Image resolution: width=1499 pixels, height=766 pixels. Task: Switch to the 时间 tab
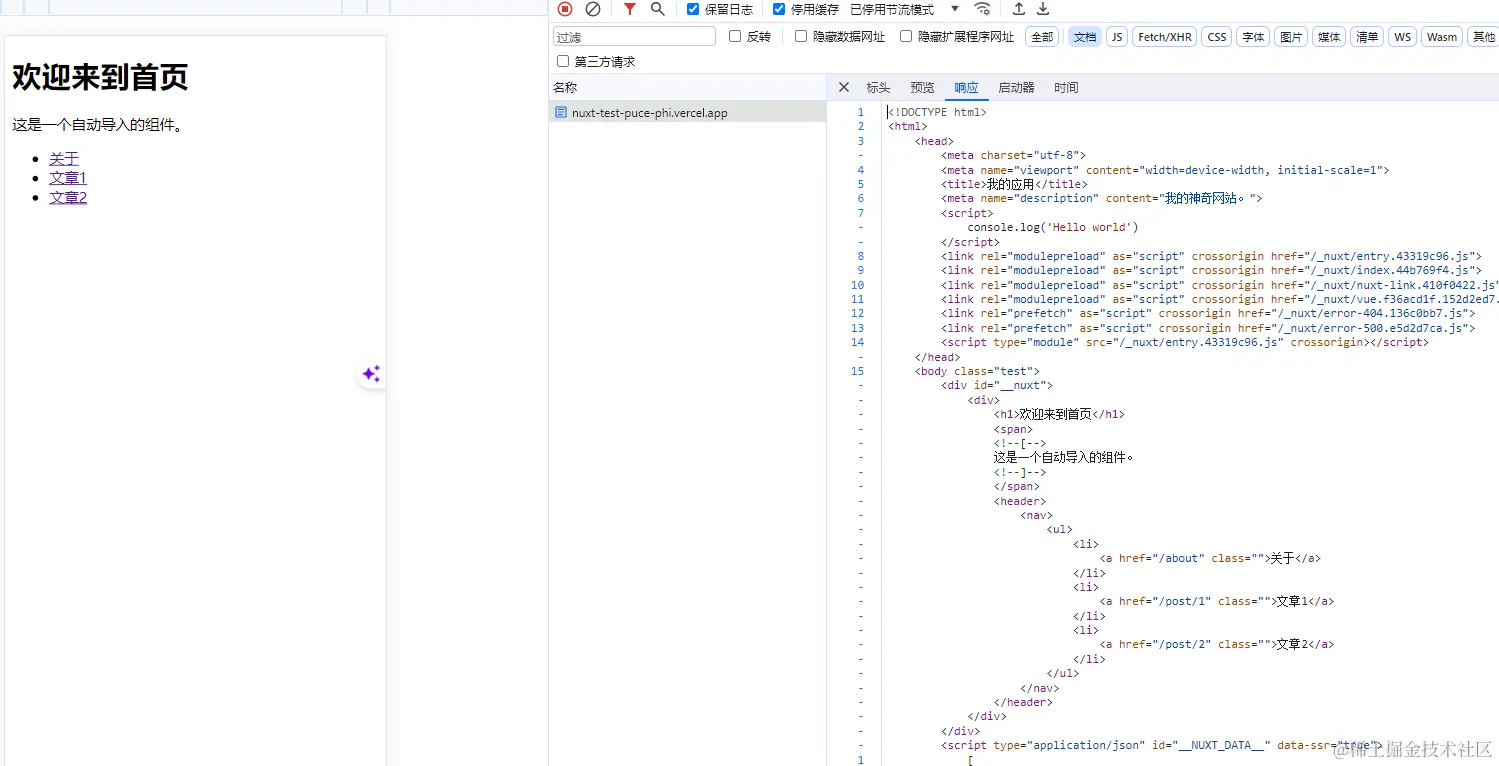pyautogui.click(x=1066, y=88)
